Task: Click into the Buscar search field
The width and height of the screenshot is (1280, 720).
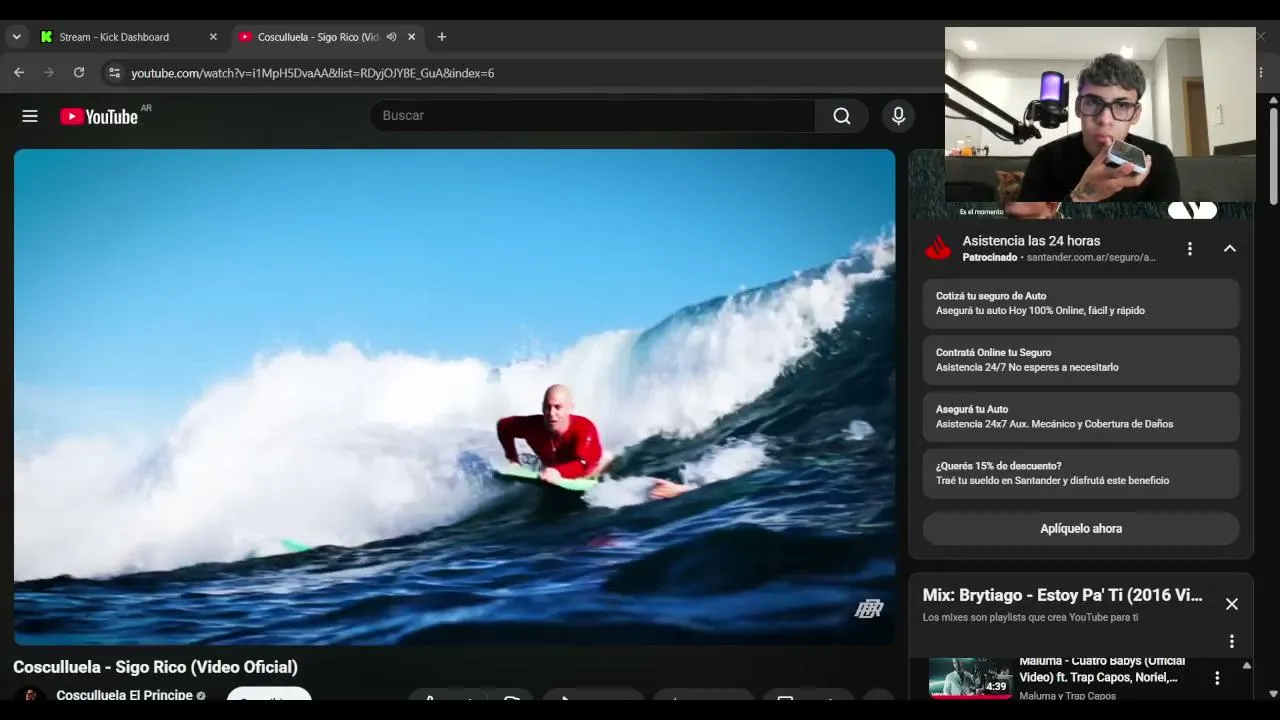Action: (x=593, y=116)
